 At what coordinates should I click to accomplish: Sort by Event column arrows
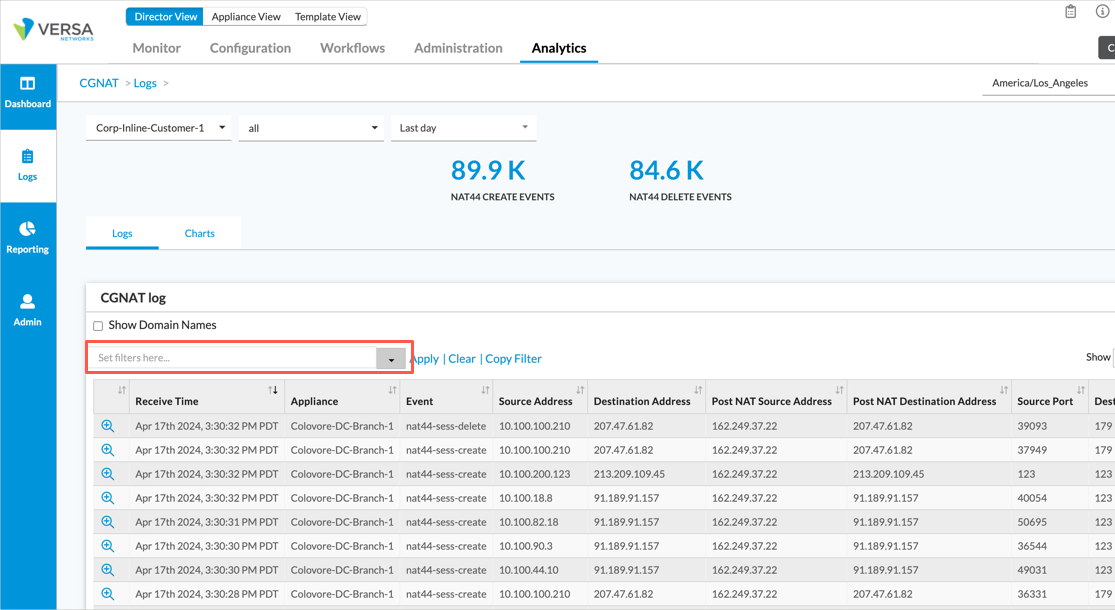[x=485, y=390]
